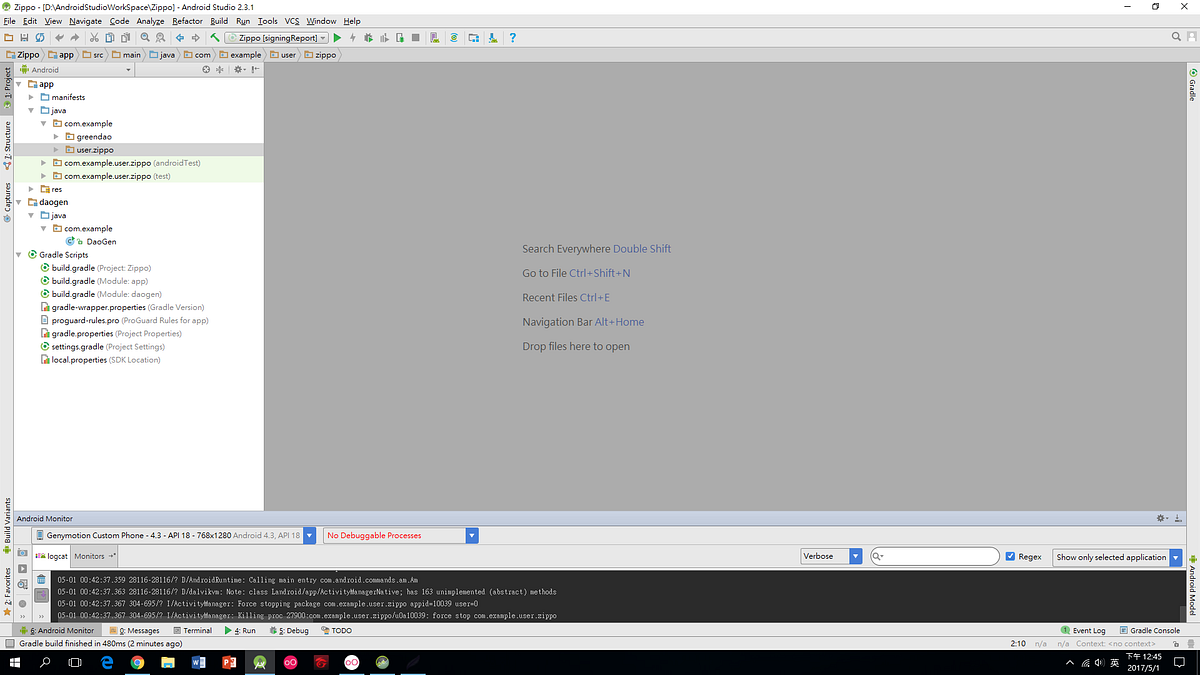This screenshot has height=675, width=1200.
Task: Expand the greendao package in project tree
Action: pos(57,136)
